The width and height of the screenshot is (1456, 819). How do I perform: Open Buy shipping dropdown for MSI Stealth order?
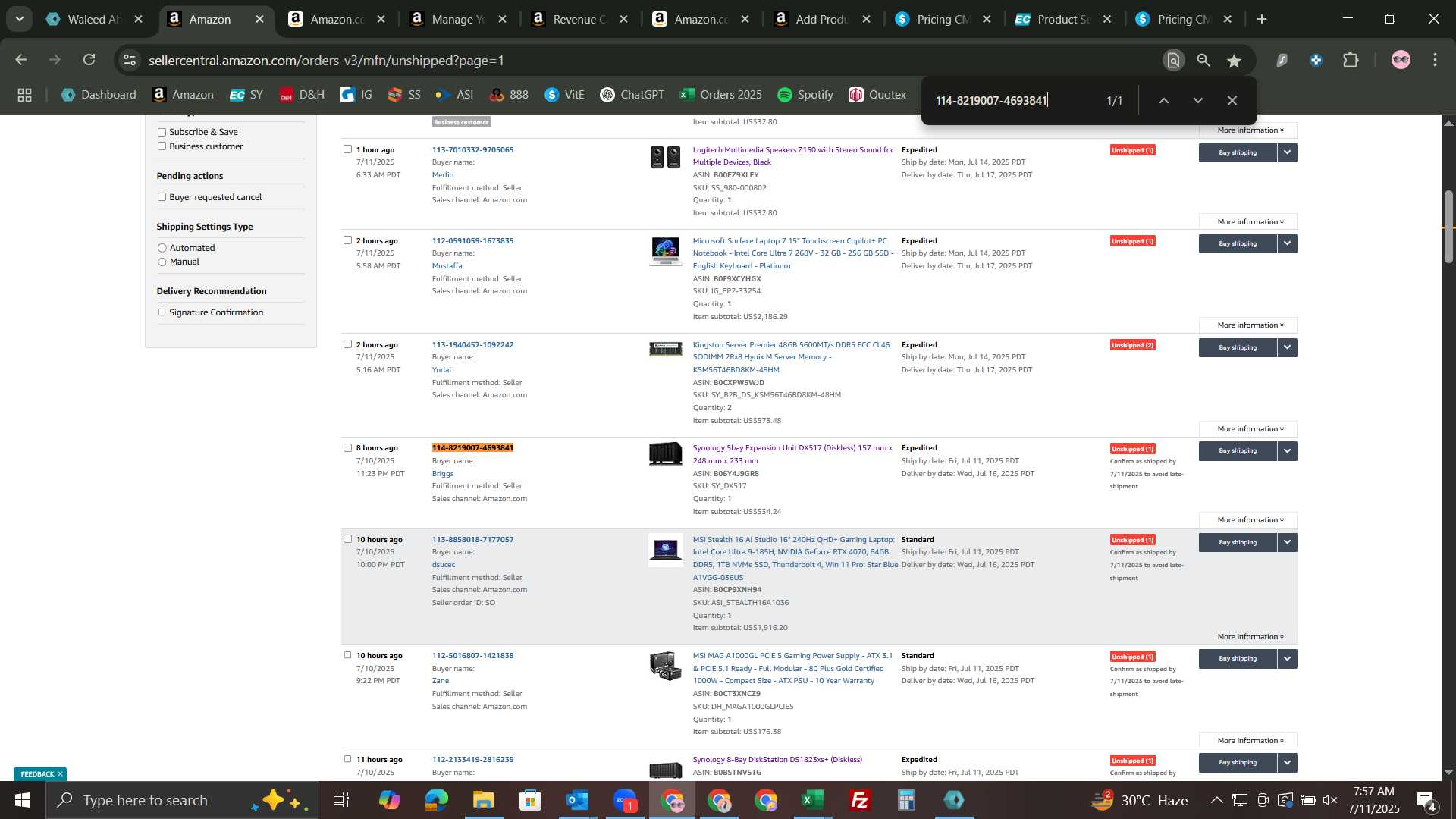tap(1288, 542)
